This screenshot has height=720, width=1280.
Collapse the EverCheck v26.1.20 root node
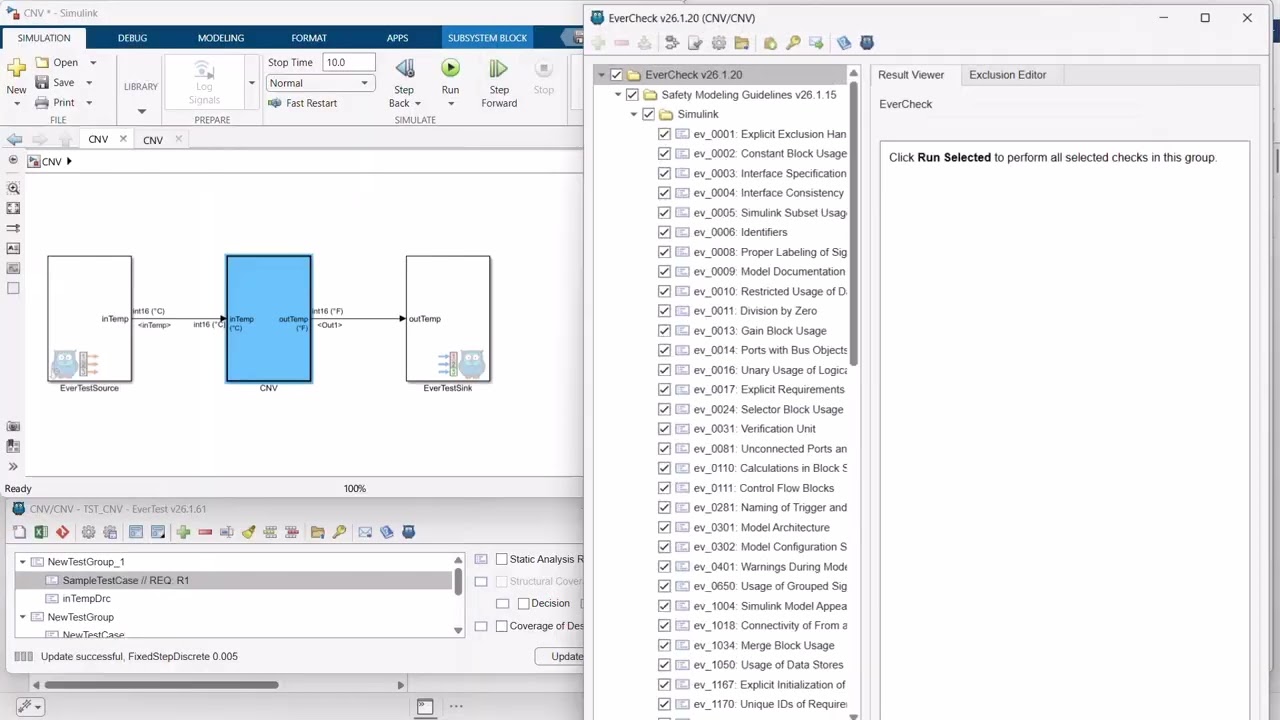coord(601,75)
